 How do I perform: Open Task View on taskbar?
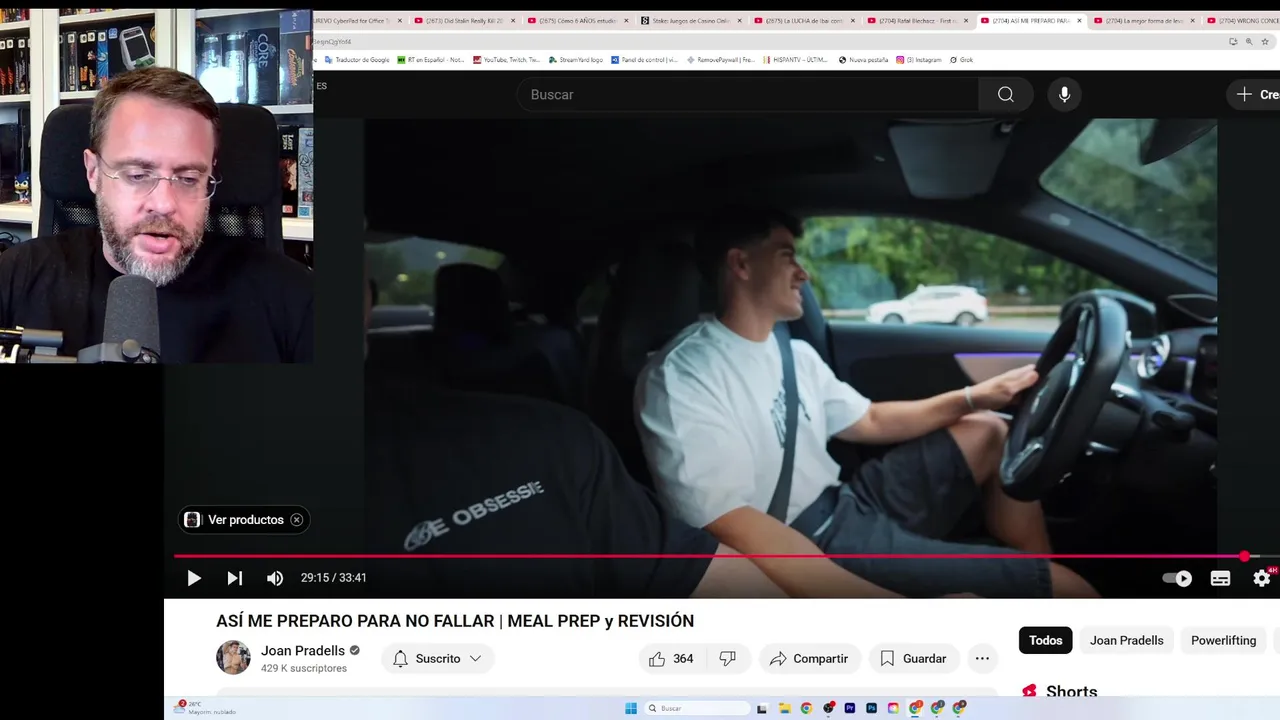tap(762, 708)
